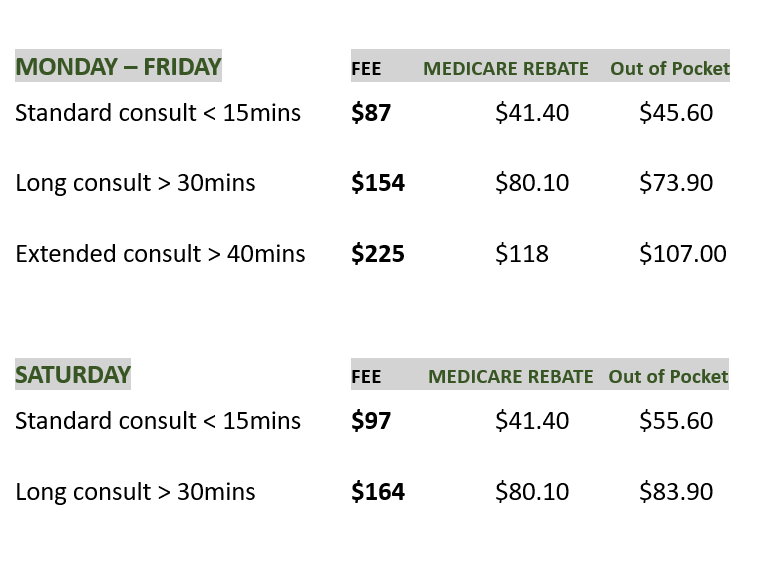Select the MEDICARE REBATE header above $118
This screenshot has width=763, height=583.
click(506, 69)
